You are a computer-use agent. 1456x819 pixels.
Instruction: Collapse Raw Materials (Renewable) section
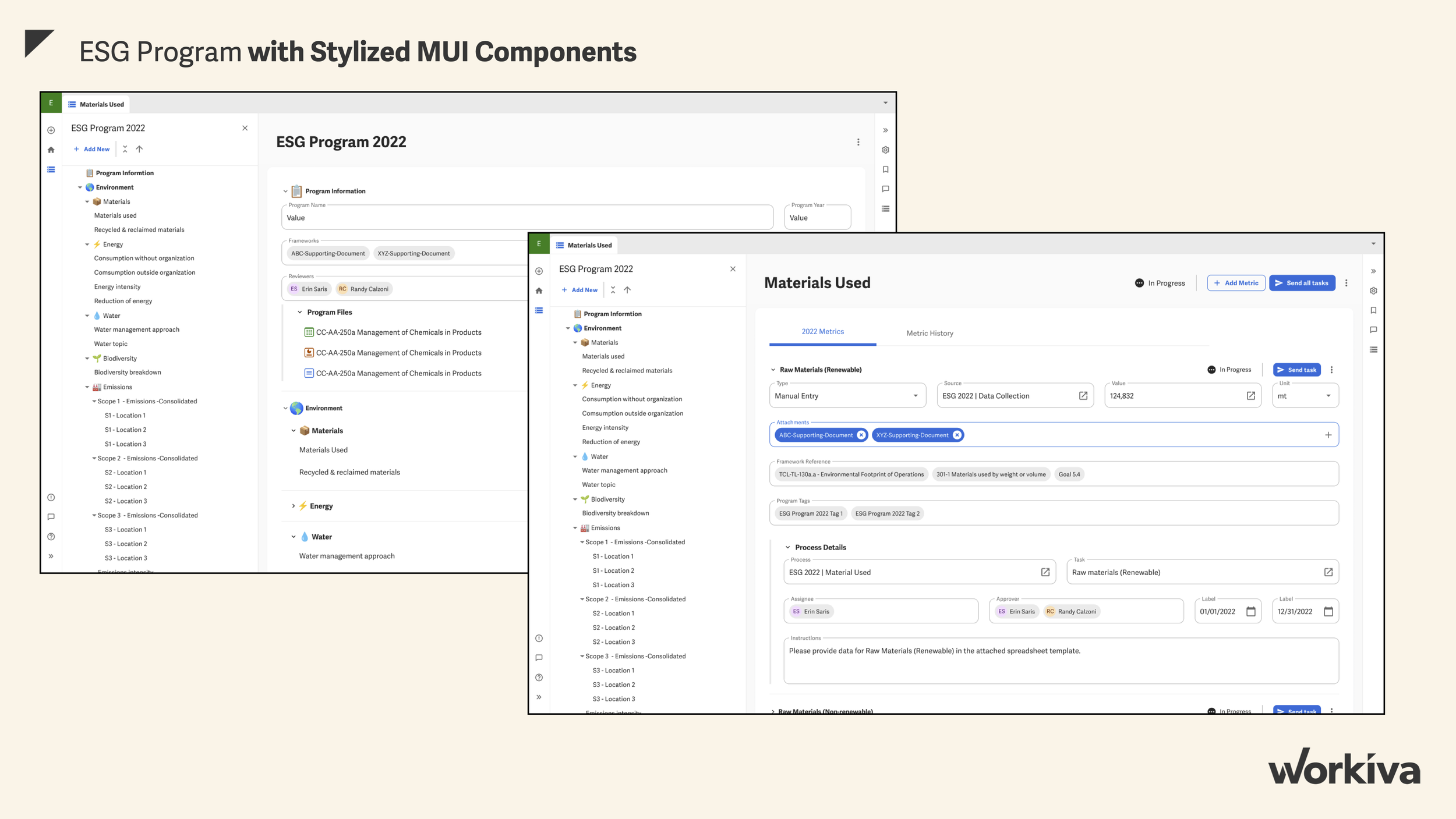point(773,370)
